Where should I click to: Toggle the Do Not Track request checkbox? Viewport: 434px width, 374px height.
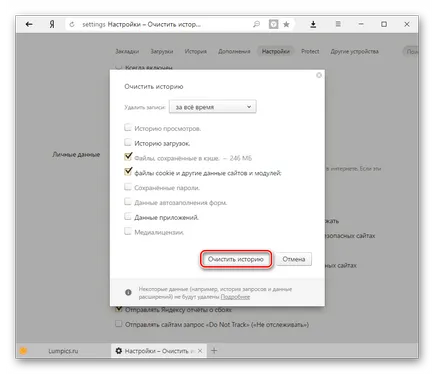coord(118,324)
